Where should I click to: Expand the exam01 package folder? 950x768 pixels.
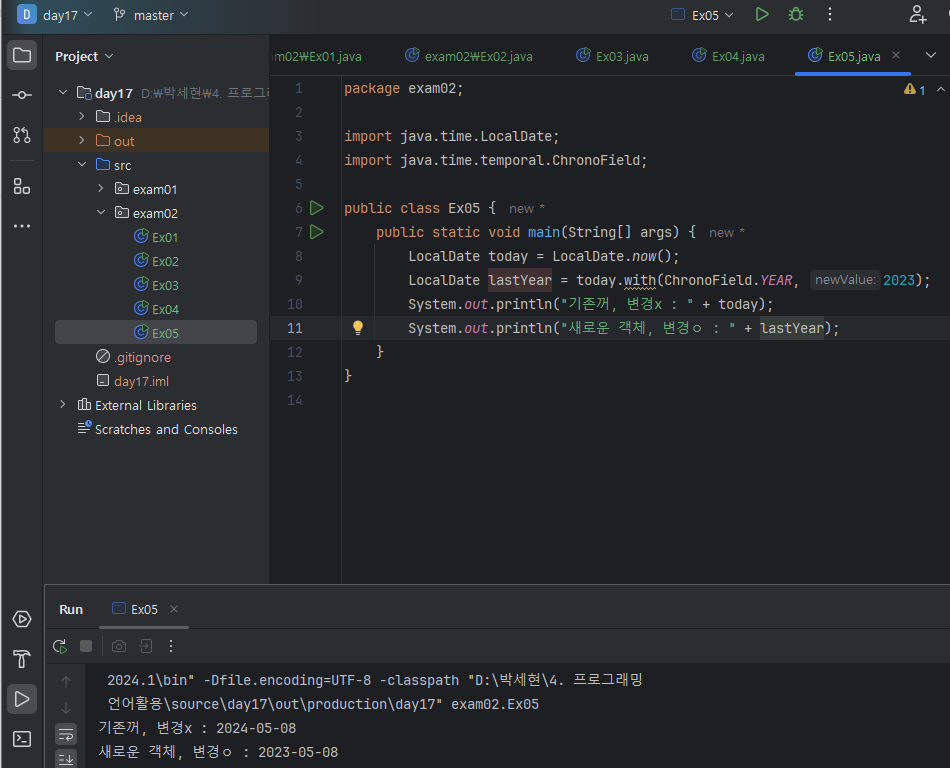pos(101,189)
